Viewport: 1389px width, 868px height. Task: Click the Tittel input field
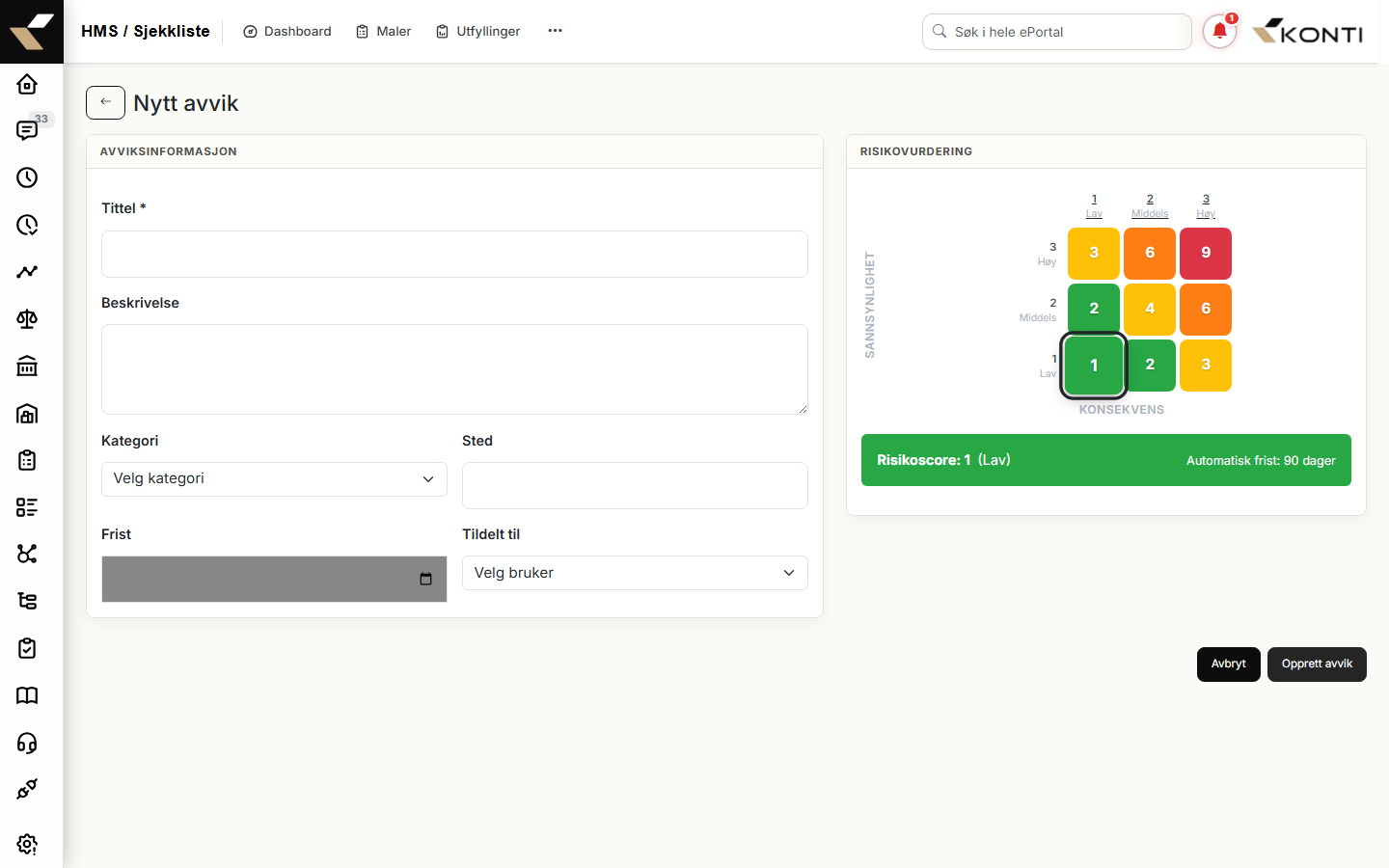click(454, 254)
